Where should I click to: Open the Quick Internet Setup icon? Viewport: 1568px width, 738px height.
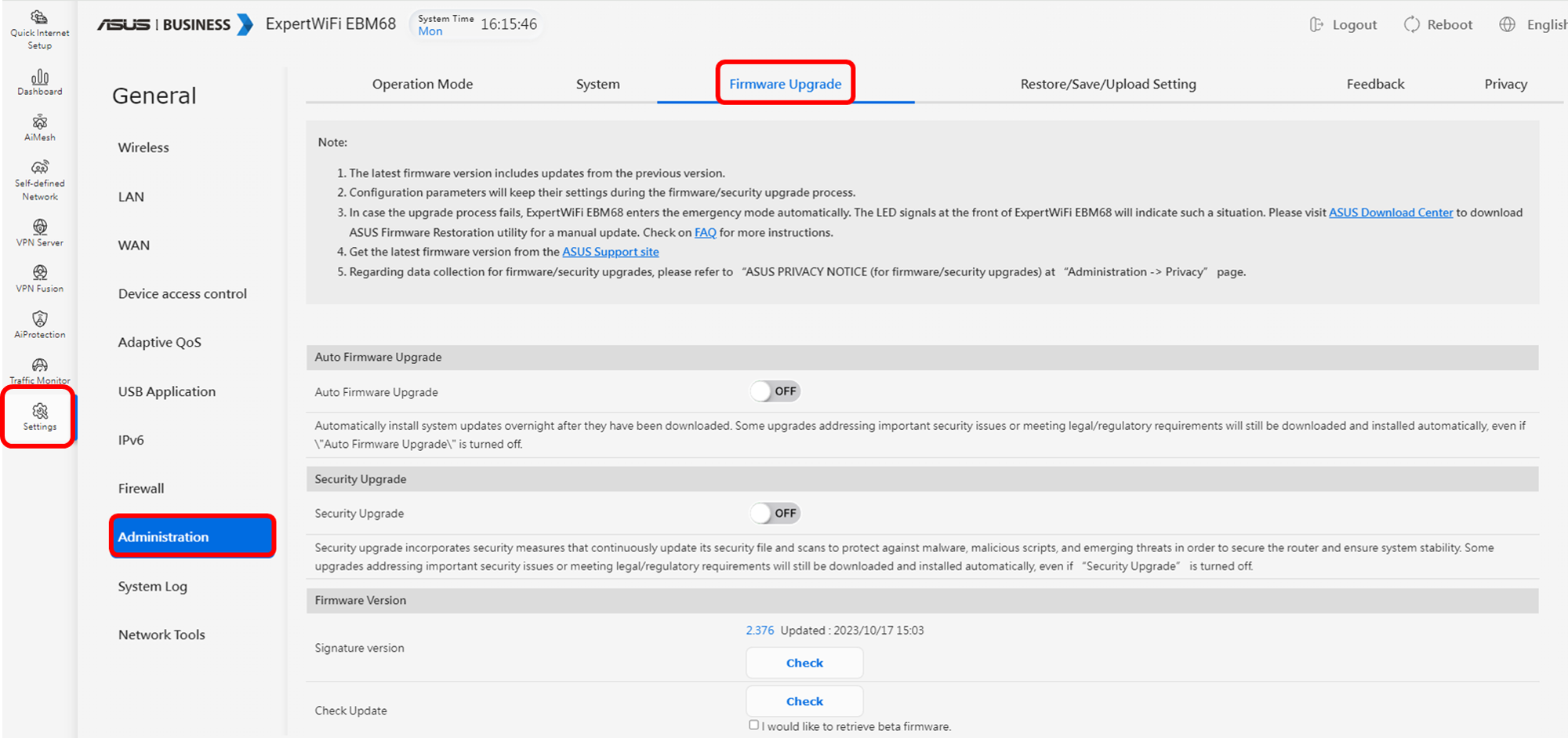tap(38, 24)
